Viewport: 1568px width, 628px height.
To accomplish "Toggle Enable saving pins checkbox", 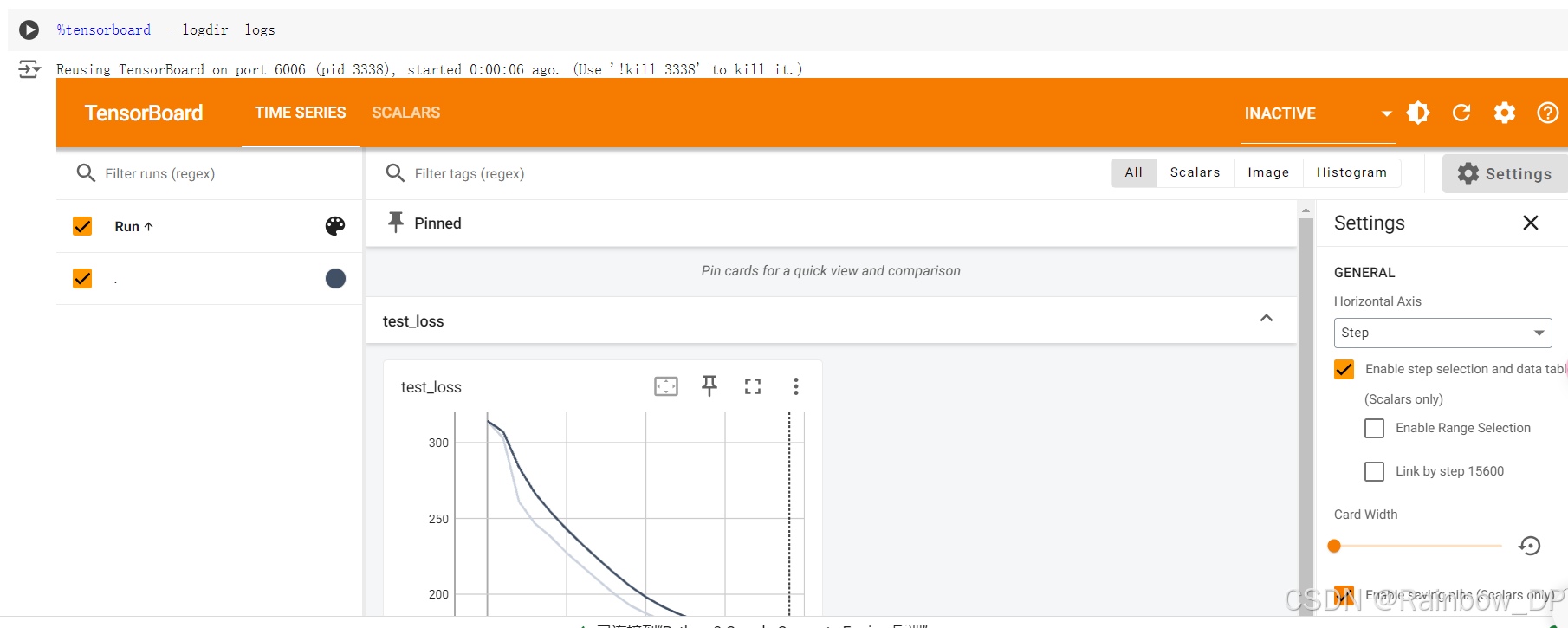I will tap(1344, 595).
